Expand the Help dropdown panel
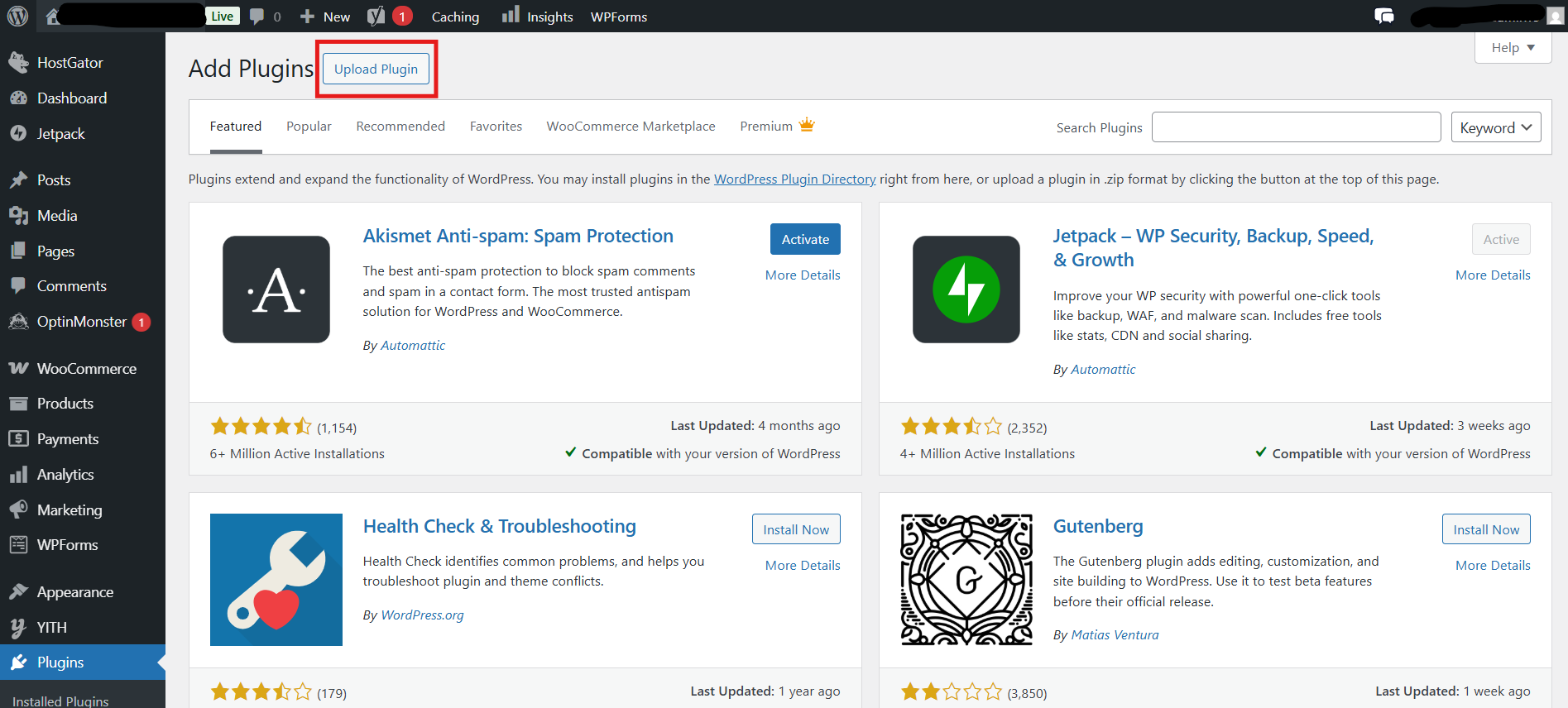Screen dimensions: 1568x708 [1513, 48]
